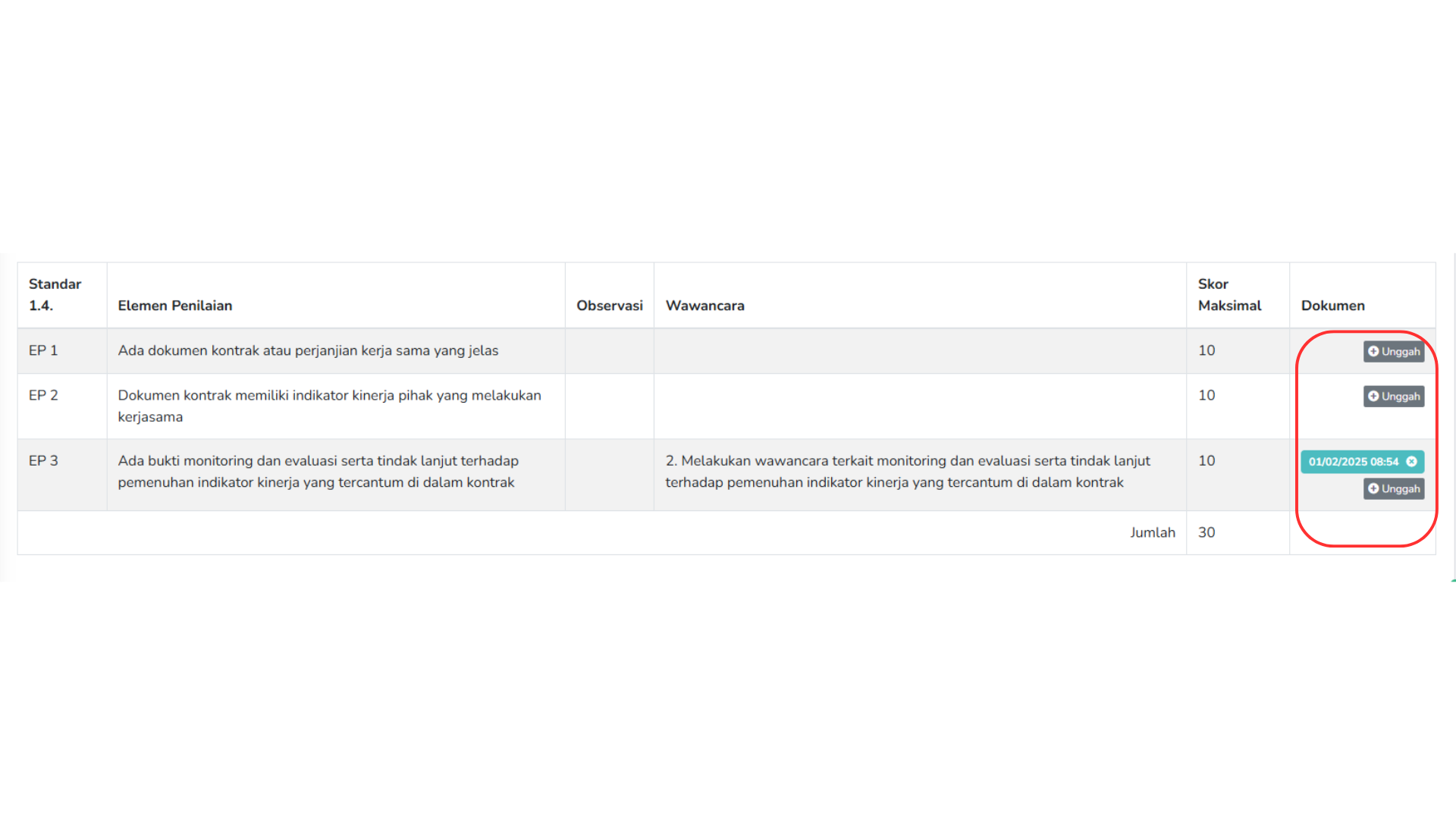Image resolution: width=1456 pixels, height=819 pixels.
Task: Click the 'Ada dokumen kontrak' element text
Action: pos(308,350)
